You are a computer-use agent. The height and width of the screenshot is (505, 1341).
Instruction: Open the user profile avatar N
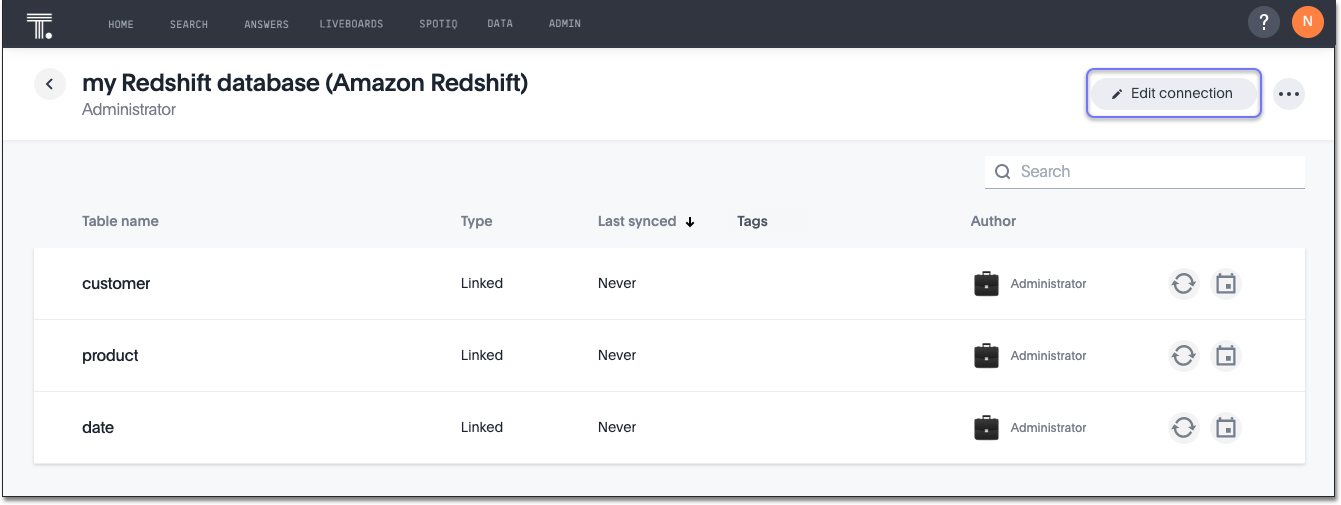(x=1307, y=23)
